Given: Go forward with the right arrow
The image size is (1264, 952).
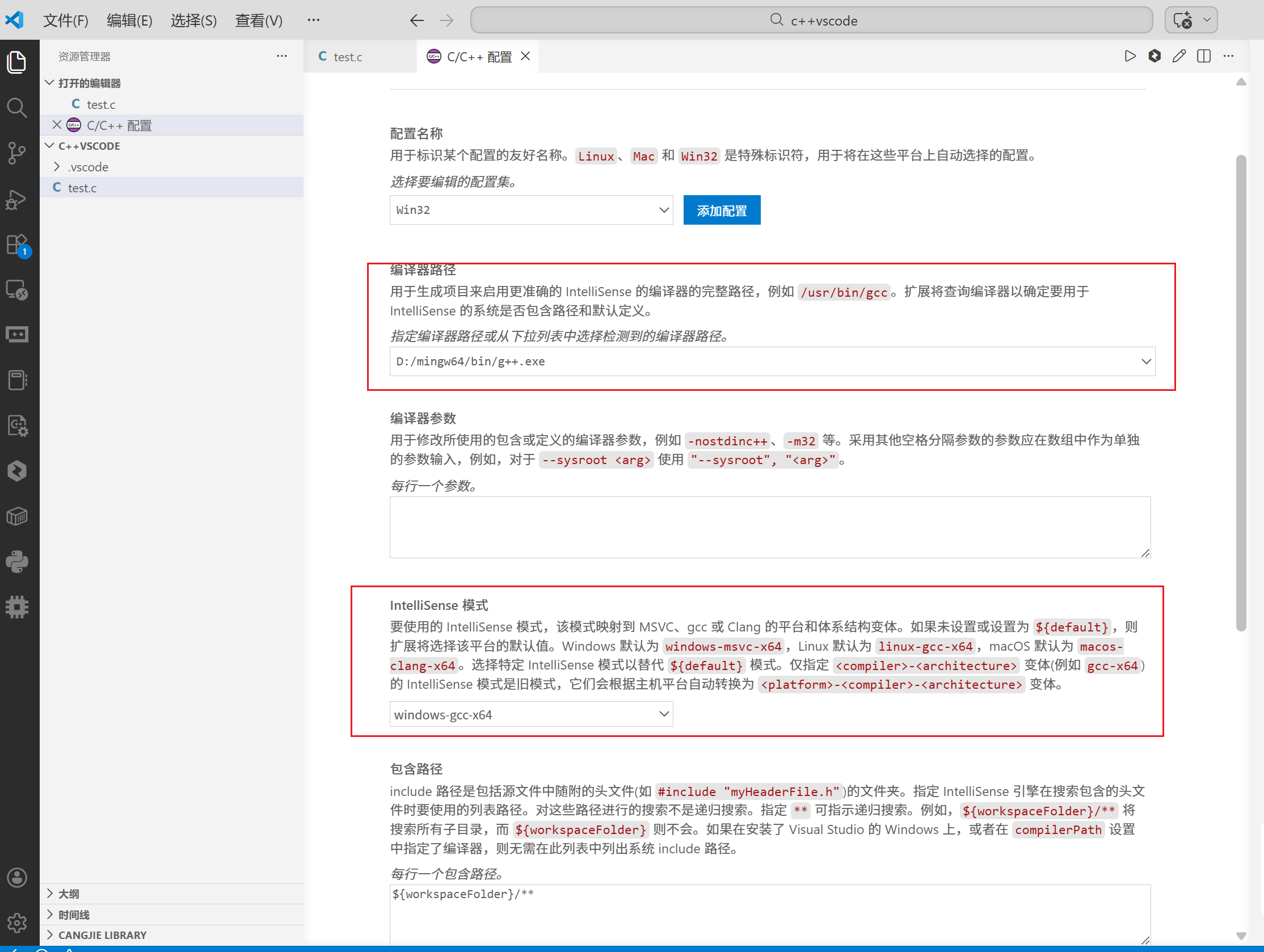Looking at the screenshot, I should 446,20.
